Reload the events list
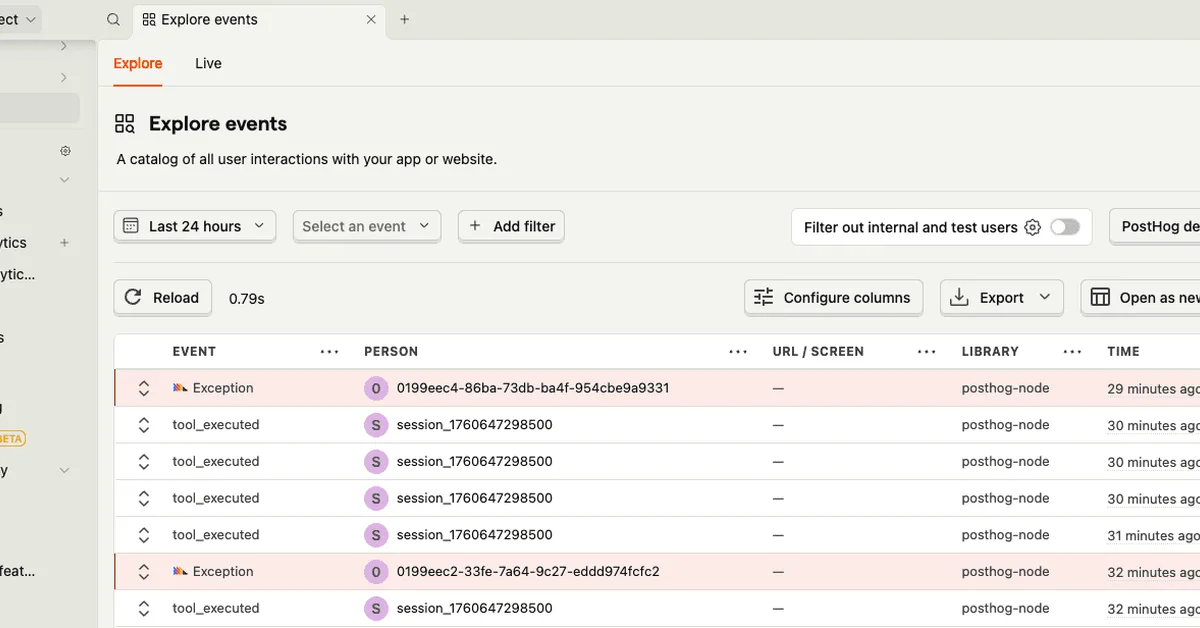 coord(162,297)
